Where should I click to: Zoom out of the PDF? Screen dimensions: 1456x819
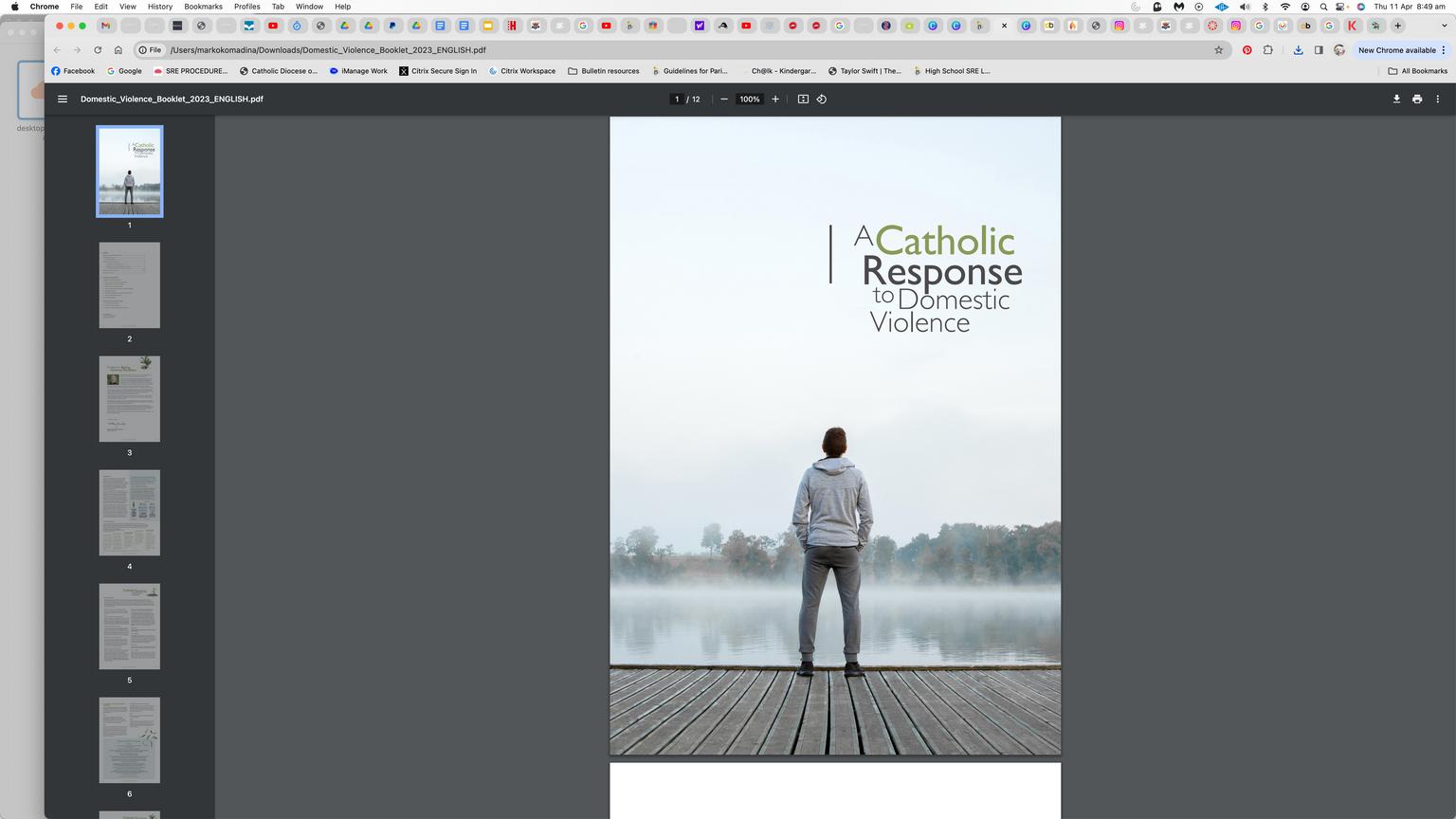724,99
